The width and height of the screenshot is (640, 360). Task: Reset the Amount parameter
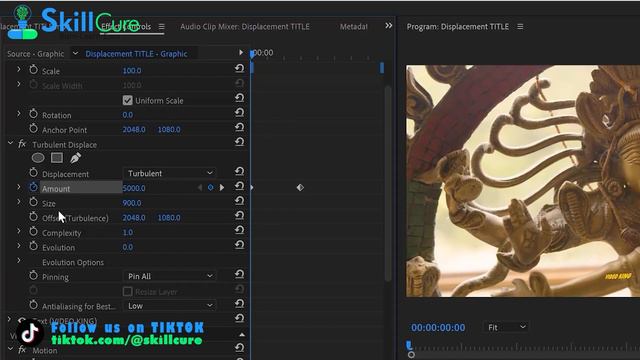click(x=239, y=186)
